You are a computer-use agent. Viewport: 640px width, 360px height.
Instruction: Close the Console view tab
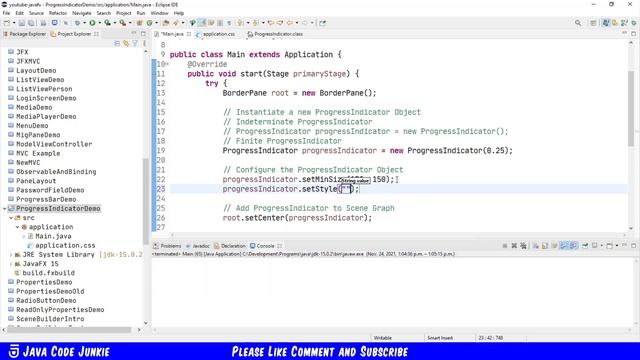(x=280, y=246)
